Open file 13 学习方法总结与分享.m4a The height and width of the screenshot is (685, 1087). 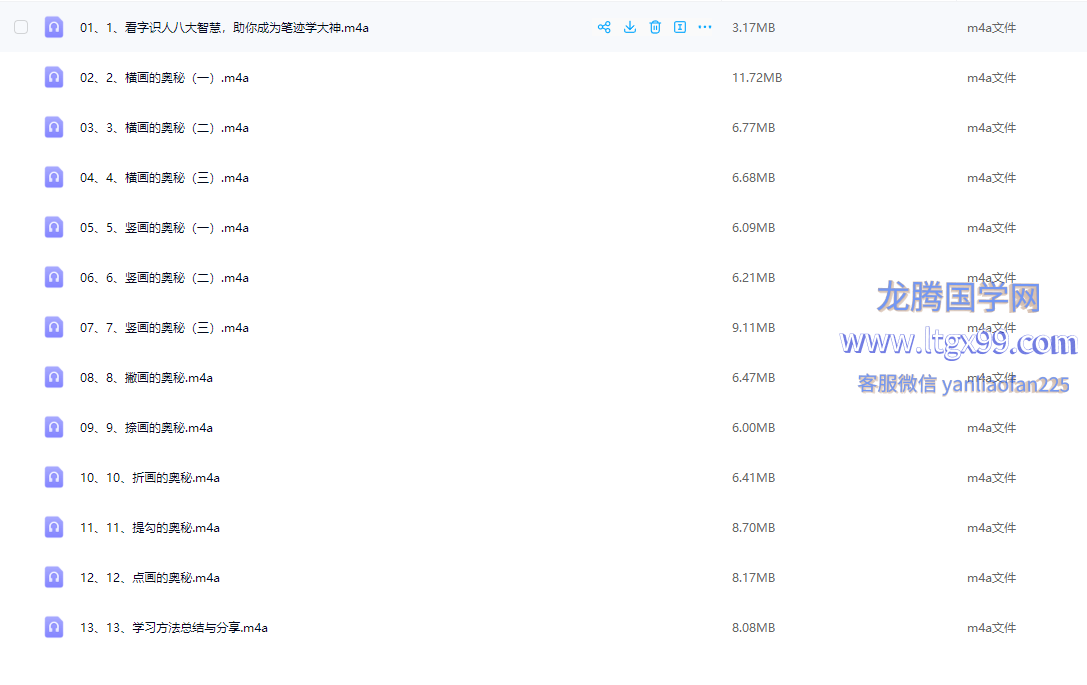(174, 628)
